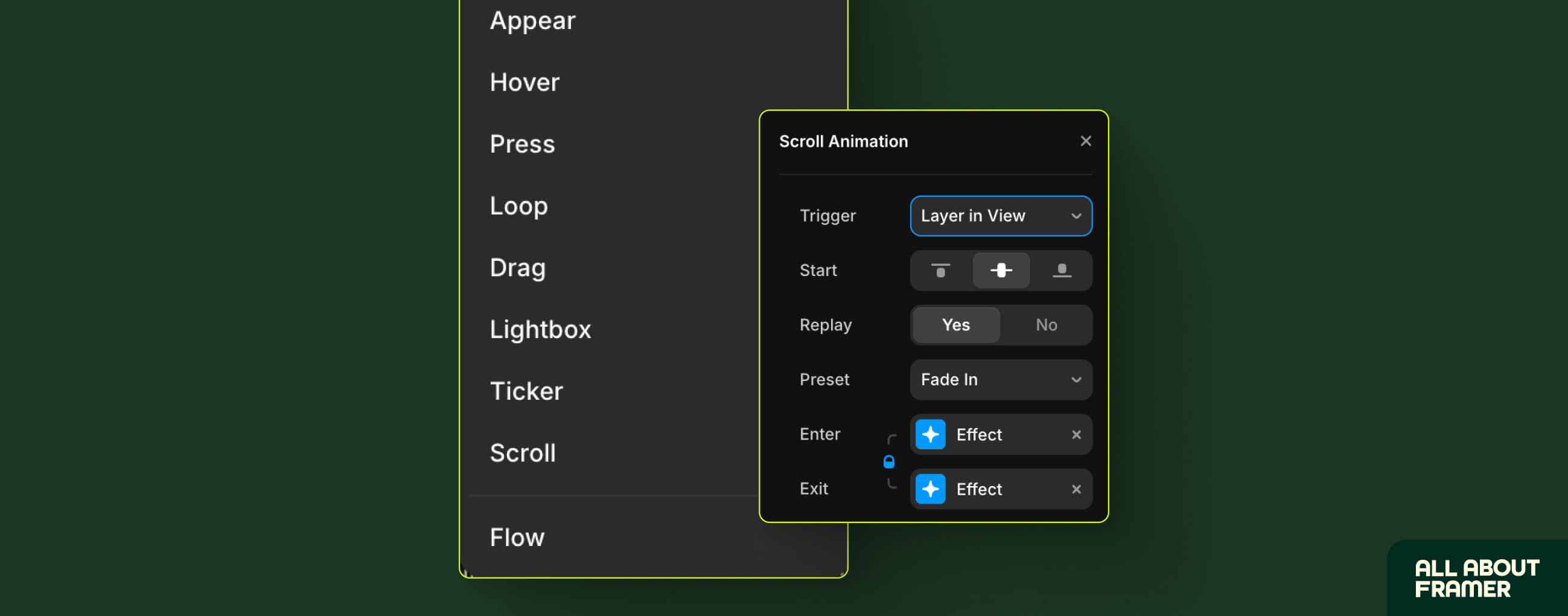1568x616 pixels.
Task: Select Scroll from the animation menu
Action: pos(522,452)
